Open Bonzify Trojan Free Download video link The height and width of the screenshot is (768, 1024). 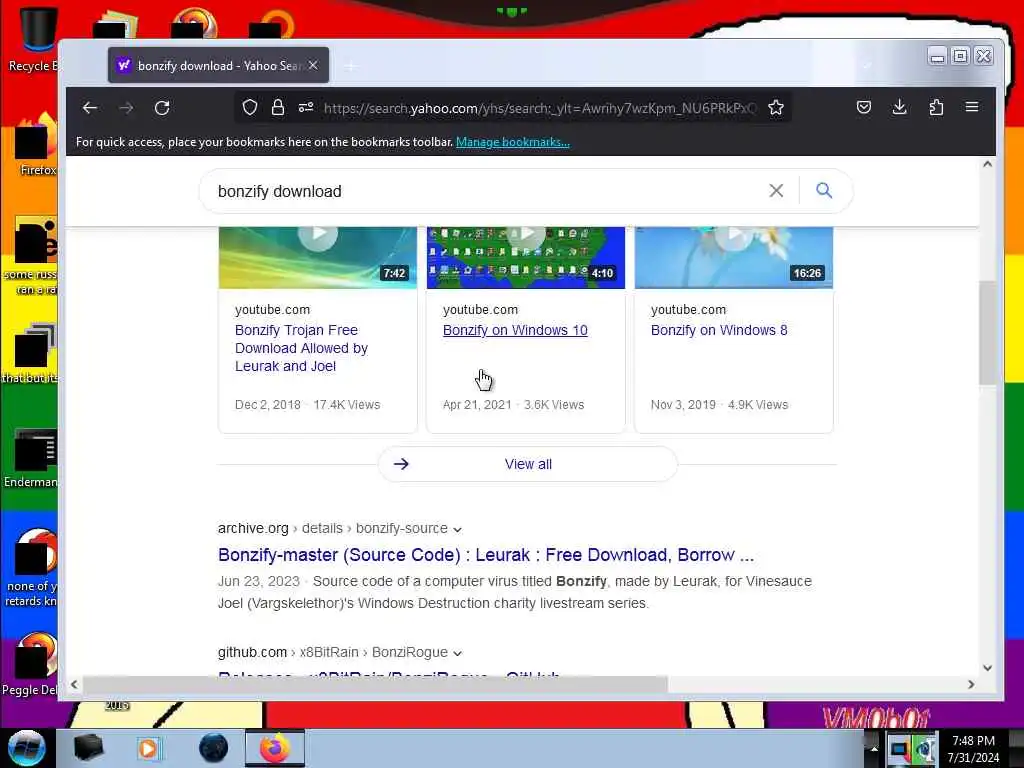pos(301,348)
